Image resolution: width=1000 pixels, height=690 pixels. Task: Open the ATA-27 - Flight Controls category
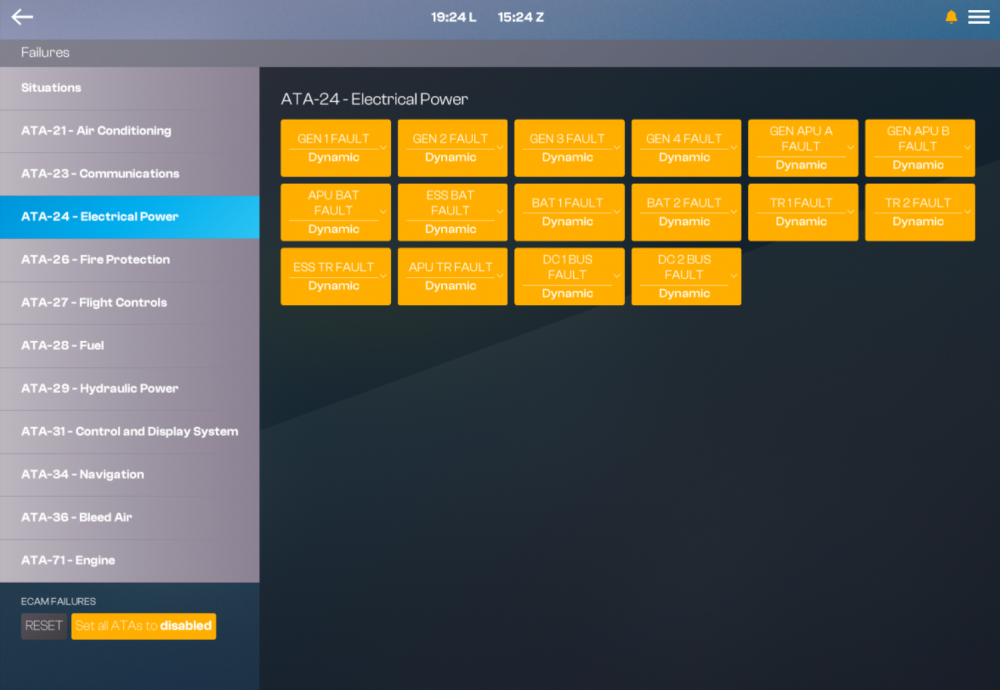(x=129, y=303)
